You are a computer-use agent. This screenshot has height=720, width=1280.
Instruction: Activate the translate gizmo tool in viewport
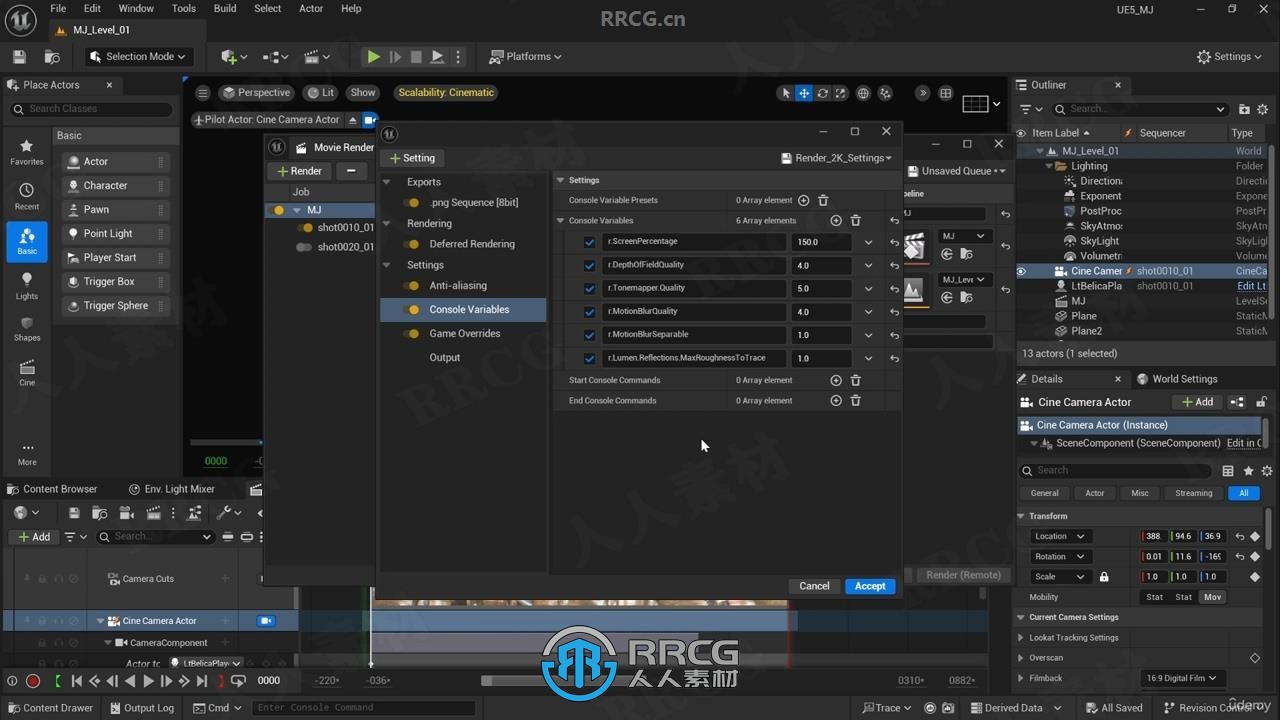pos(804,93)
